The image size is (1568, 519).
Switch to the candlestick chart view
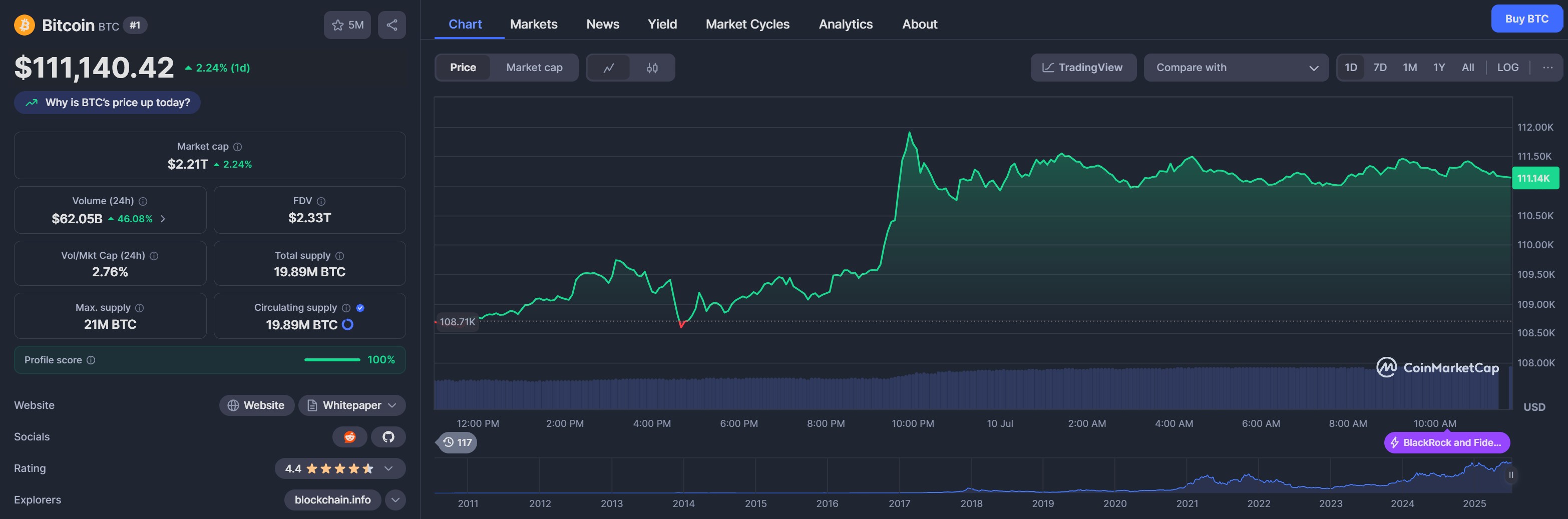pyautogui.click(x=652, y=68)
